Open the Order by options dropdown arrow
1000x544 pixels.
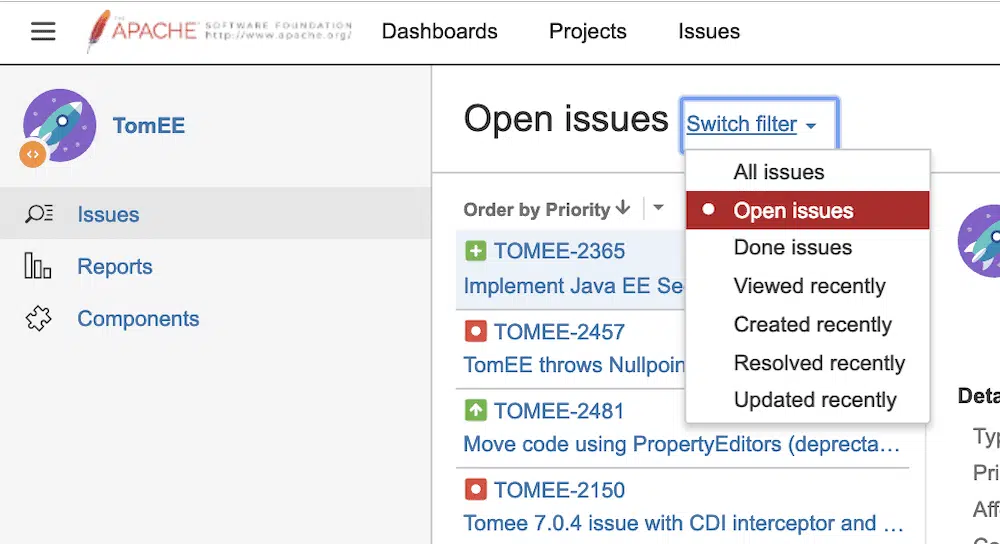658,208
